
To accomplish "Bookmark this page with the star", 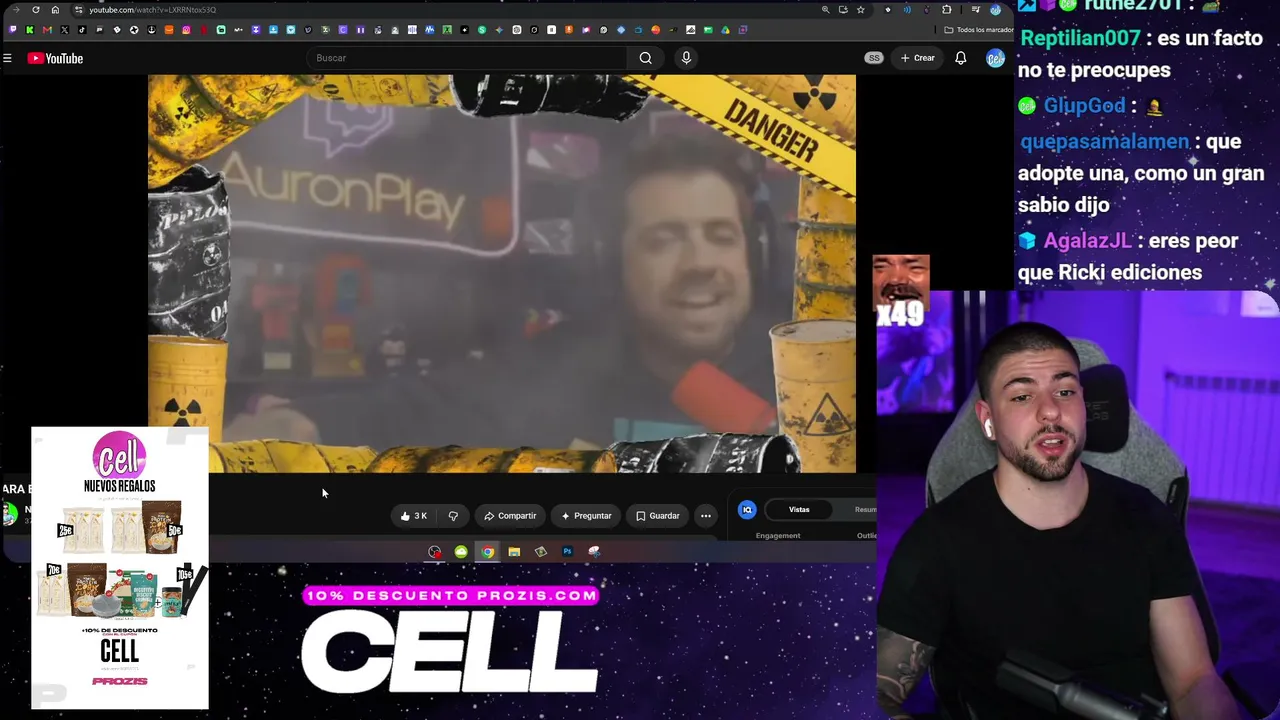I will click(x=860, y=10).
